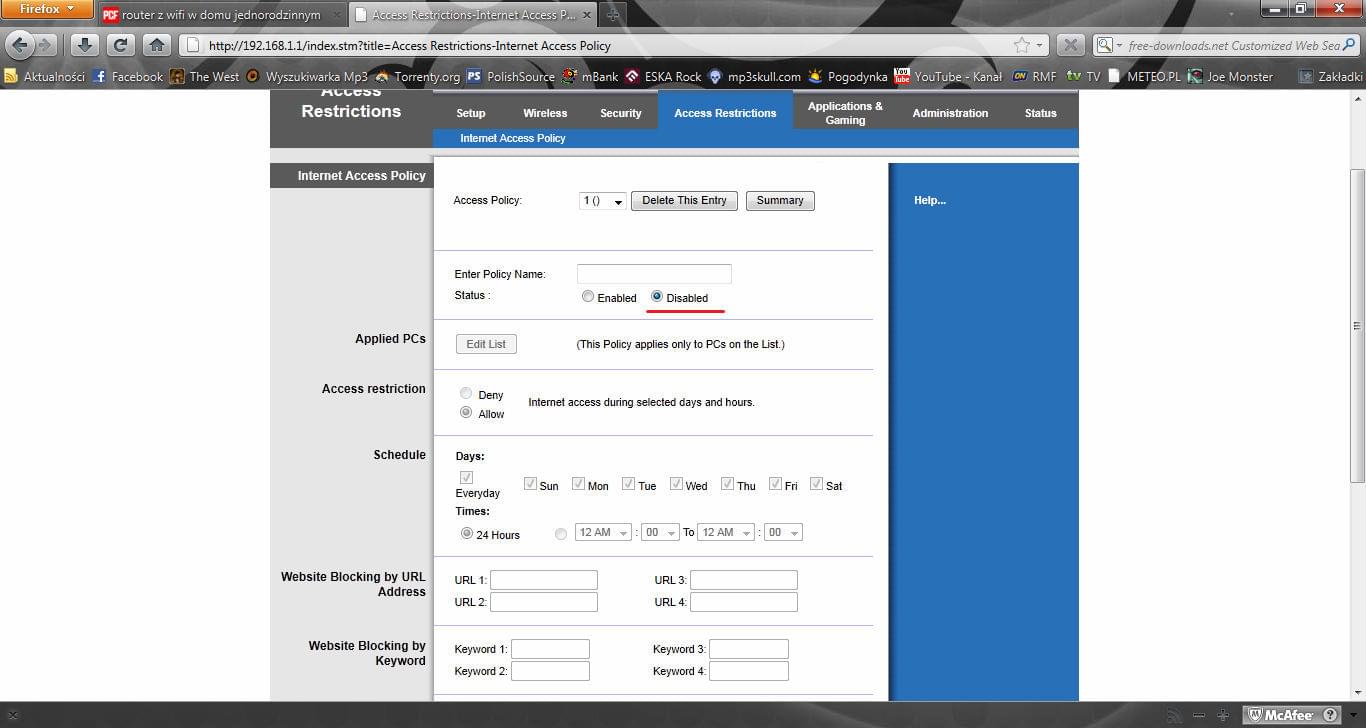Open the mp3skull.com bookmark
The height and width of the screenshot is (728, 1366).
coord(755,76)
